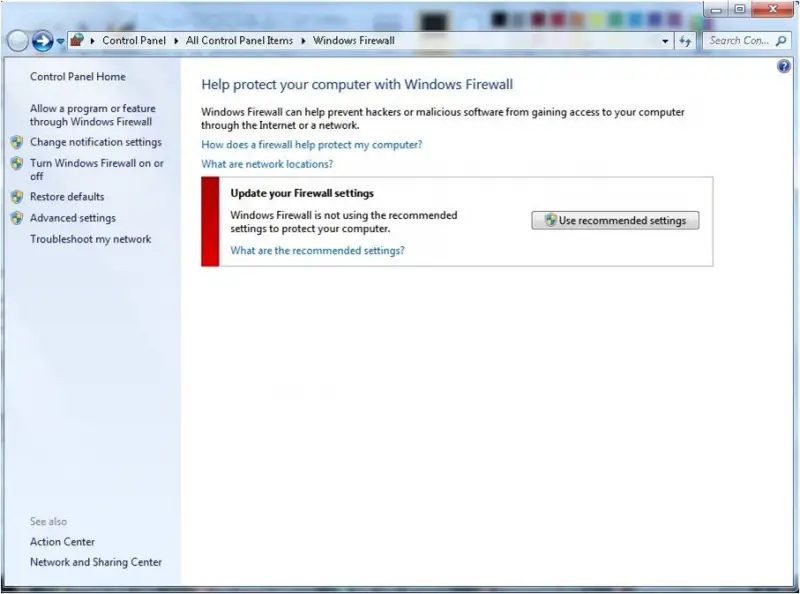The width and height of the screenshot is (800, 594).
Task: Click the shield icon beside Change notification settings
Action: [x=17, y=142]
